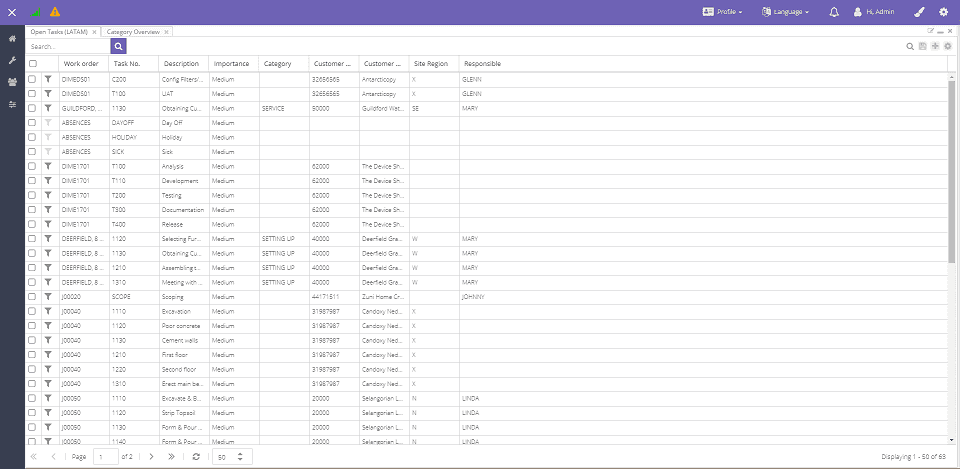Click the grid toolbar magnifier search icon
This screenshot has width=960, height=469.
click(x=910, y=47)
